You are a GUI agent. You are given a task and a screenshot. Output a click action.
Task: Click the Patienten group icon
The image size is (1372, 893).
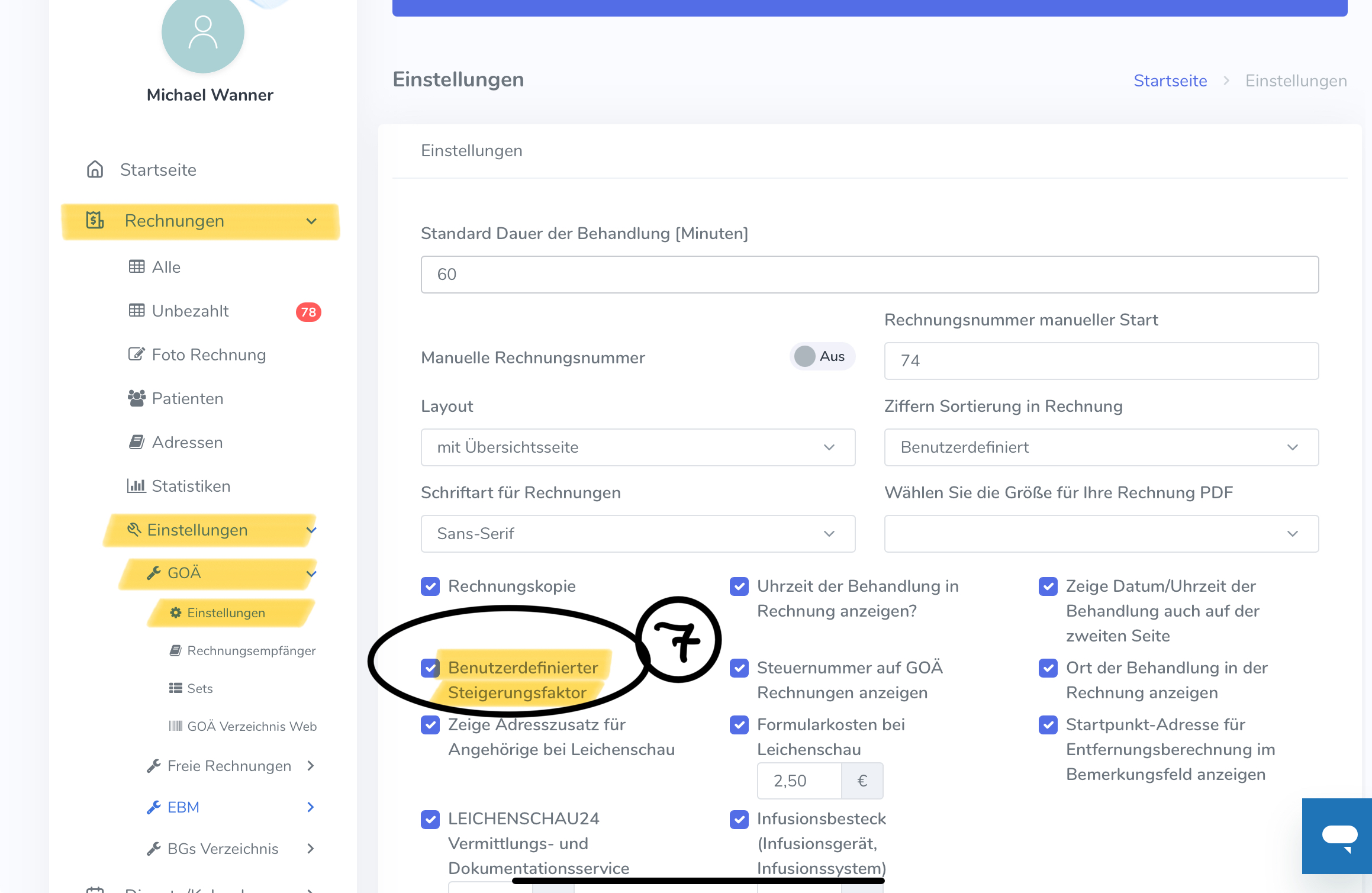point(137,398)
